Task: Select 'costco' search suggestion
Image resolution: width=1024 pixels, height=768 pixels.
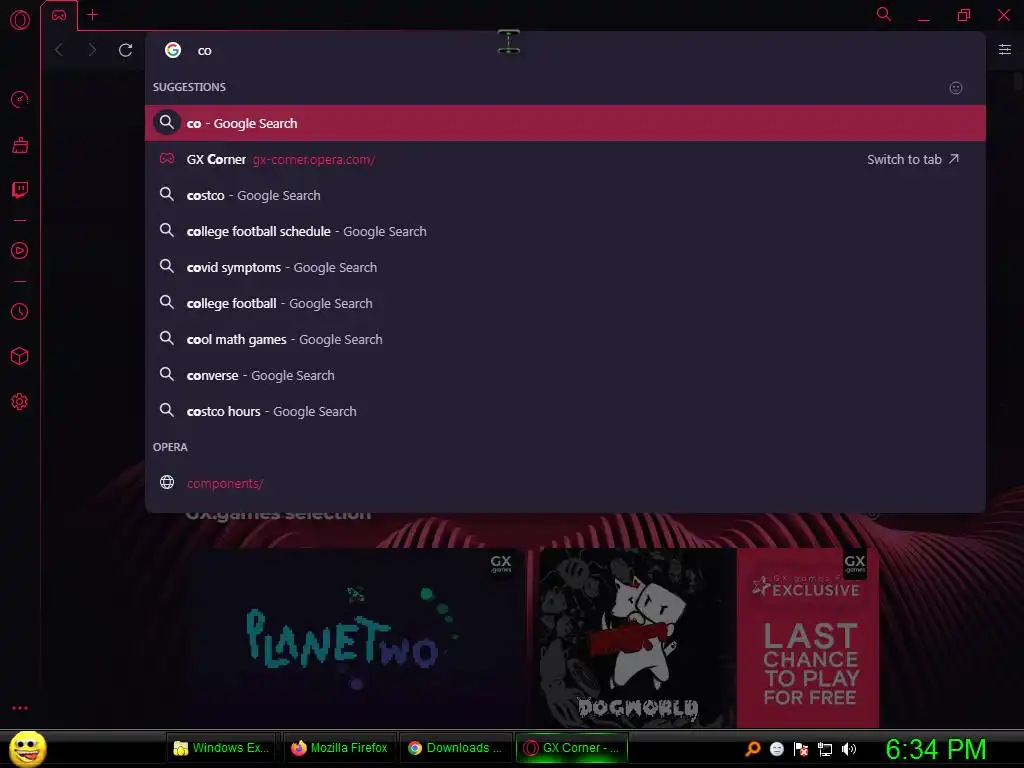Action: coord(565,195)
